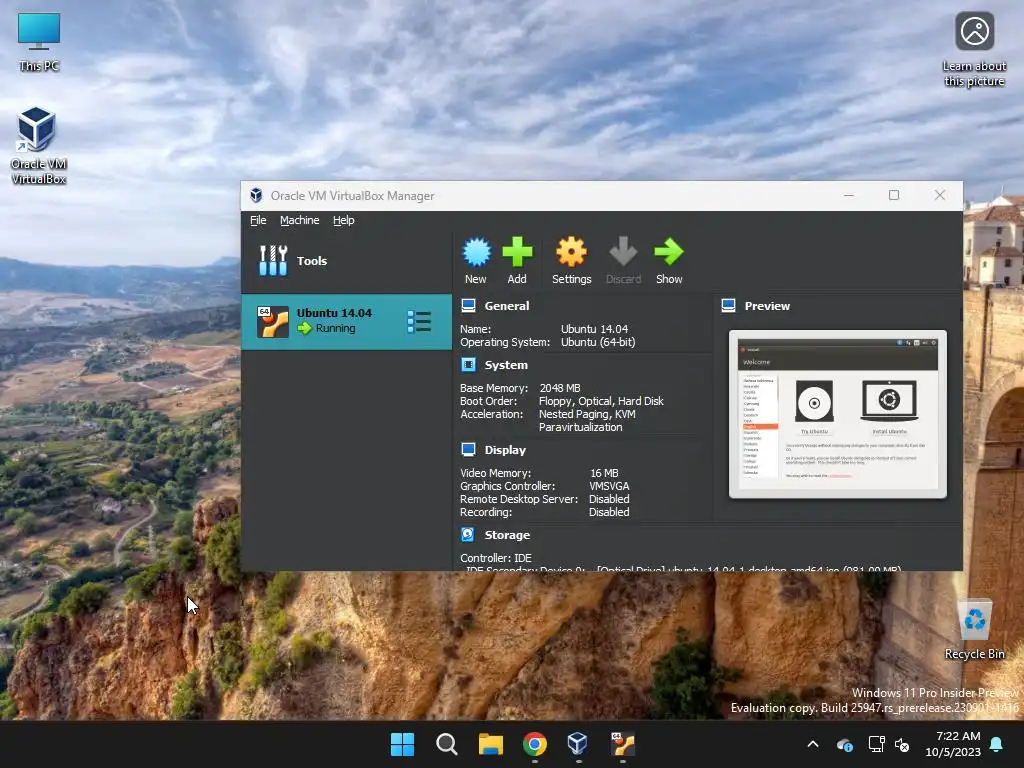Maximize the VirtualBox Manager window
This screenshot has height=768, width=1024.
pos(894,195)
